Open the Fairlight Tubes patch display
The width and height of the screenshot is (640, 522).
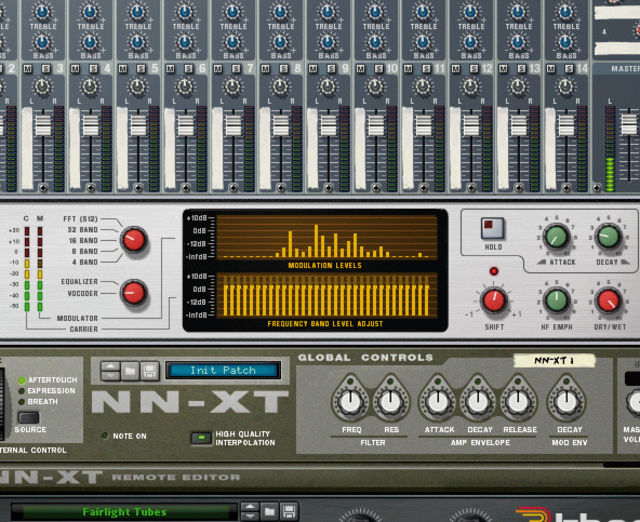coord(124,512)
